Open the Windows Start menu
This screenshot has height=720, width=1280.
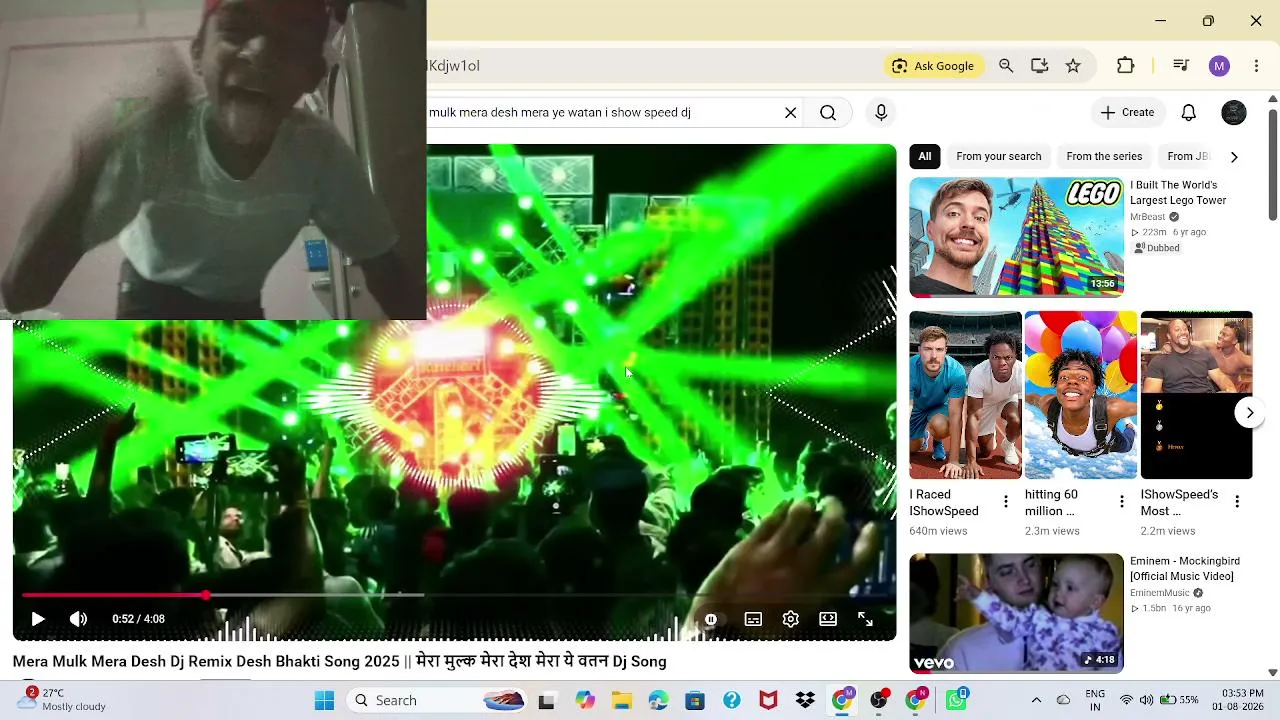(x=324, y=700)
